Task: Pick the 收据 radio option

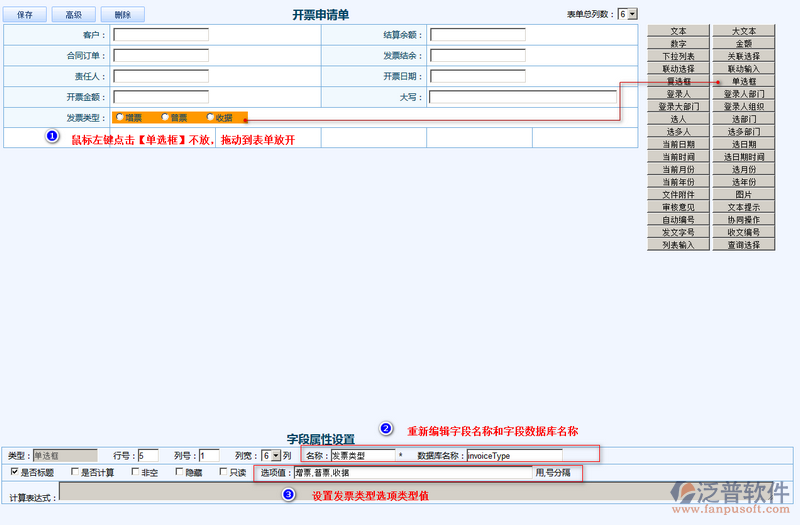Action: pyautogui.click(x=210, y=118)
